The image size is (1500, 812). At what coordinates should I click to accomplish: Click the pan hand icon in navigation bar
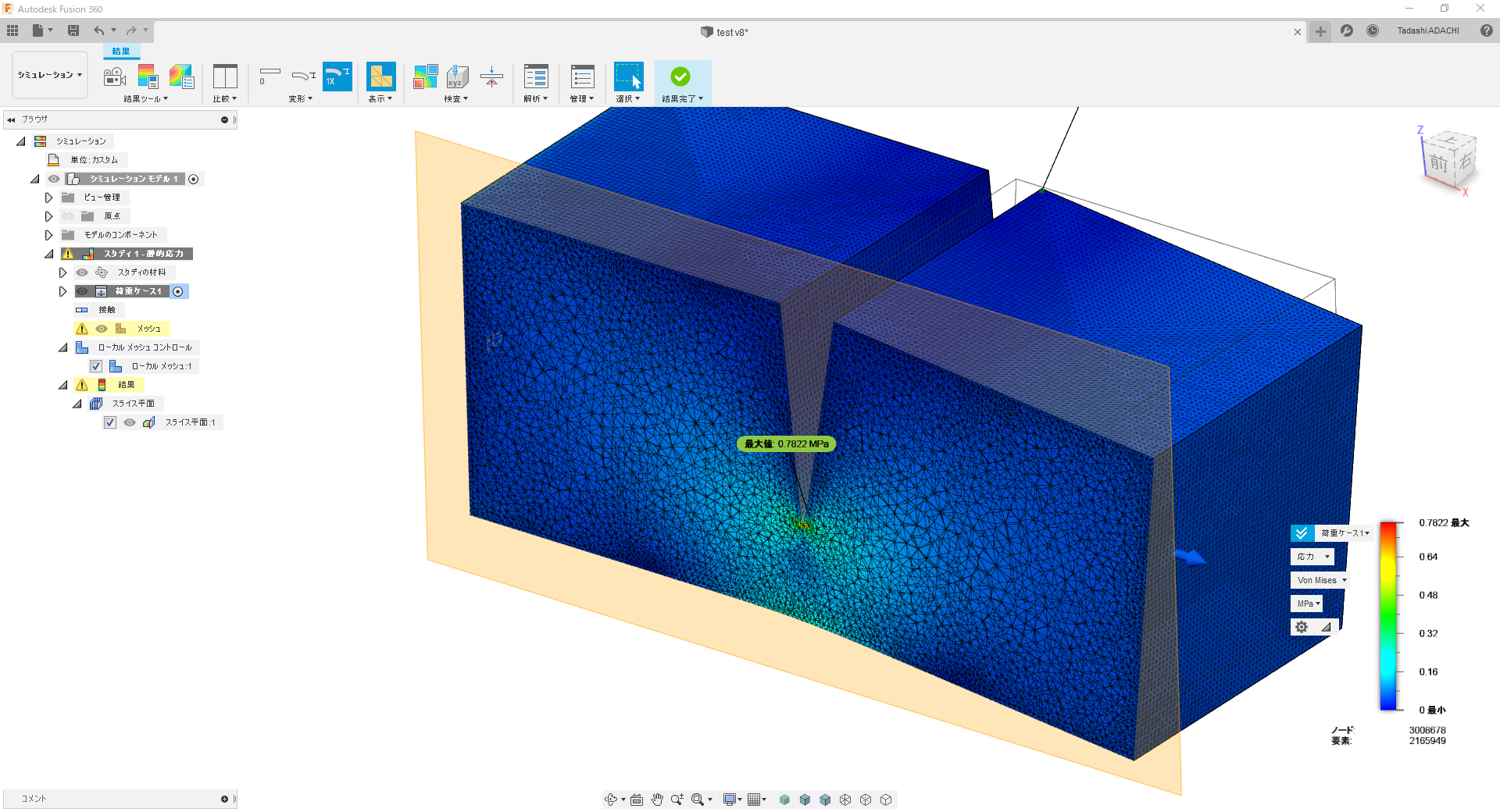(x=657, y=800)
